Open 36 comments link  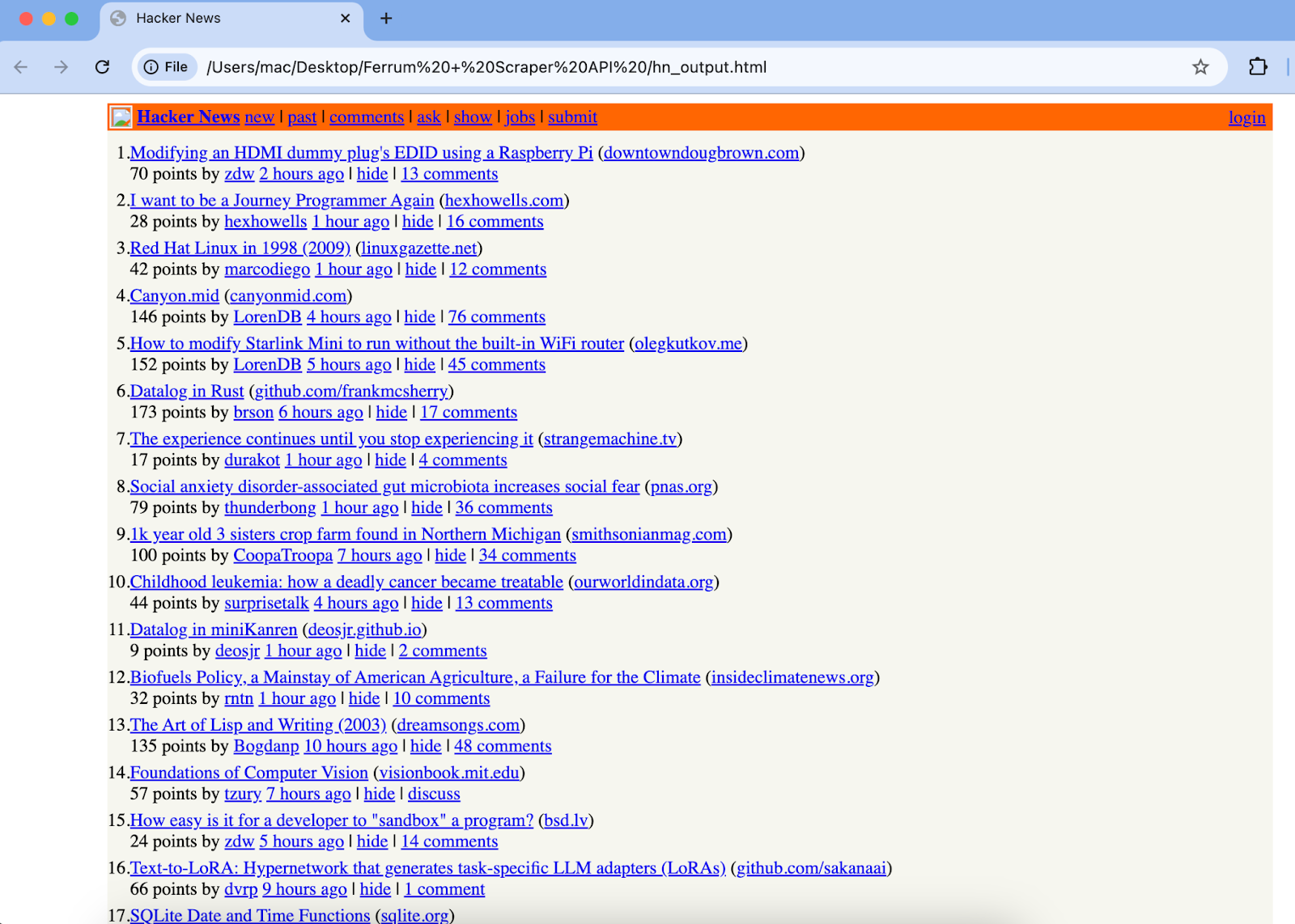coord(504,507)
